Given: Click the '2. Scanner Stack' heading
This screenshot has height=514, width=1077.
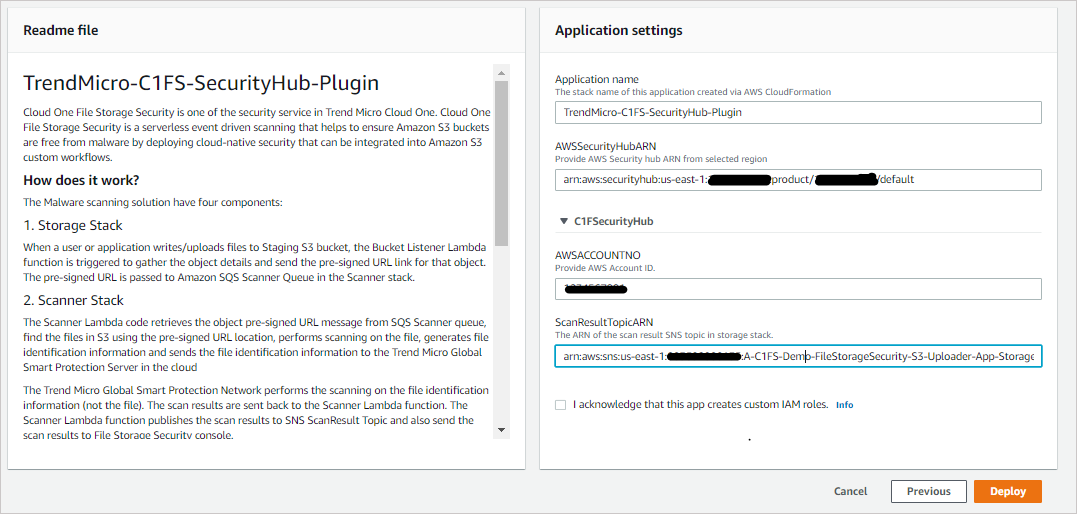Looking at the screenshot, I should click(x=73, y=300).
